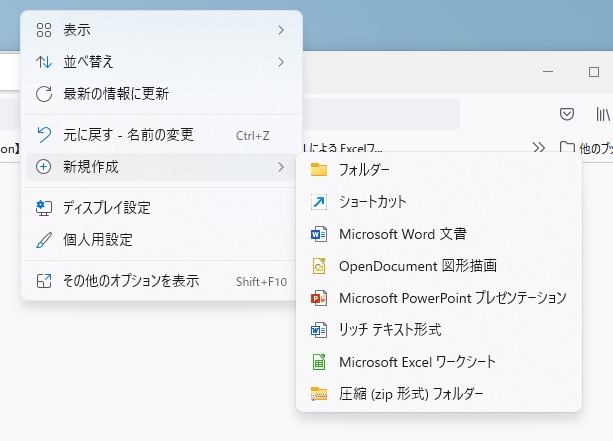The height and width of the screenshot is (441, 613).
Task: Choose 元に戻す - 名前の変更
Action: [x=161, y=135]
